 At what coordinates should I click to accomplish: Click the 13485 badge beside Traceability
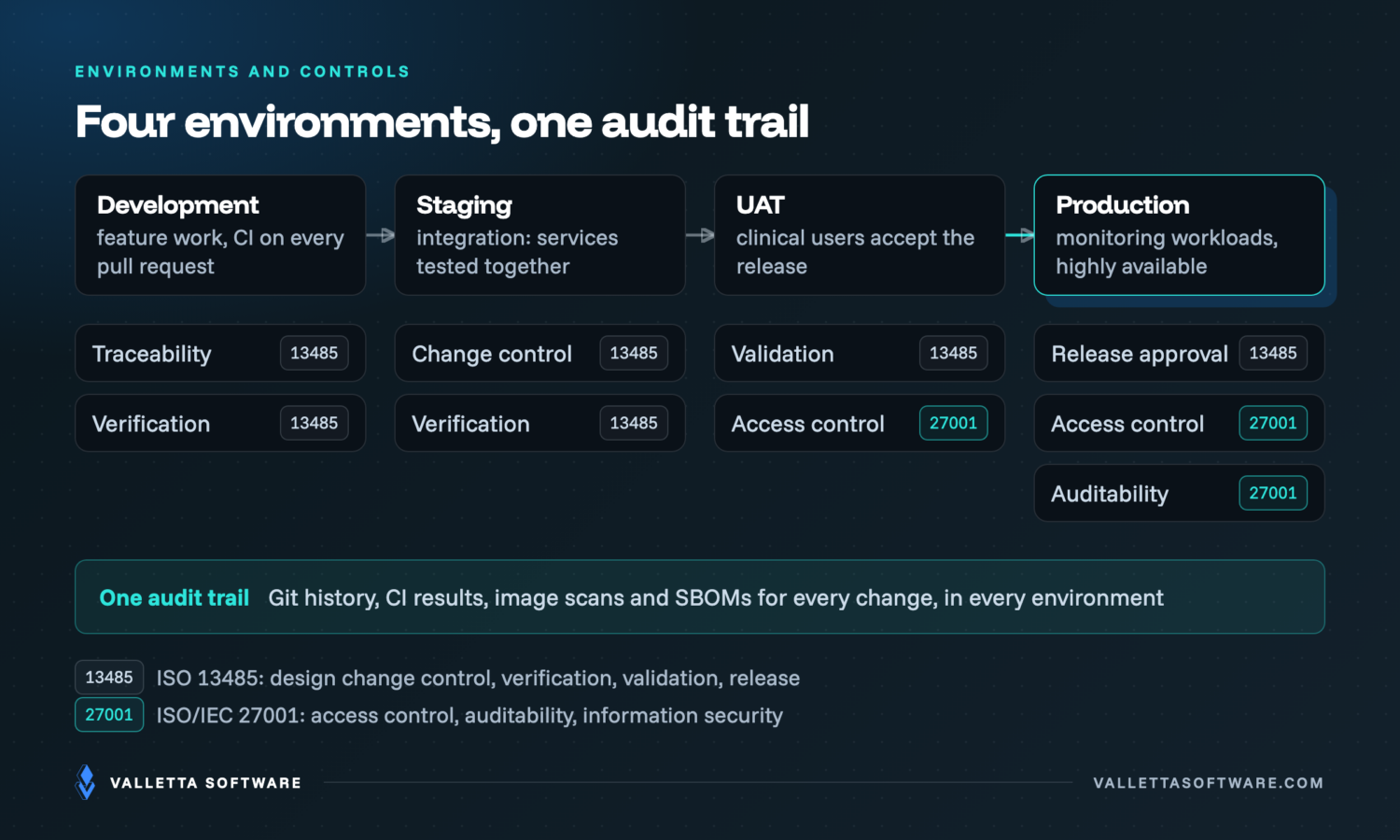315,353
